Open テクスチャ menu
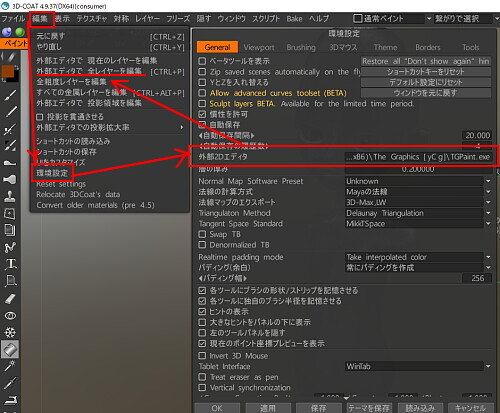The height and width of the screenshot is (413, 500). (x=92, y=19)
